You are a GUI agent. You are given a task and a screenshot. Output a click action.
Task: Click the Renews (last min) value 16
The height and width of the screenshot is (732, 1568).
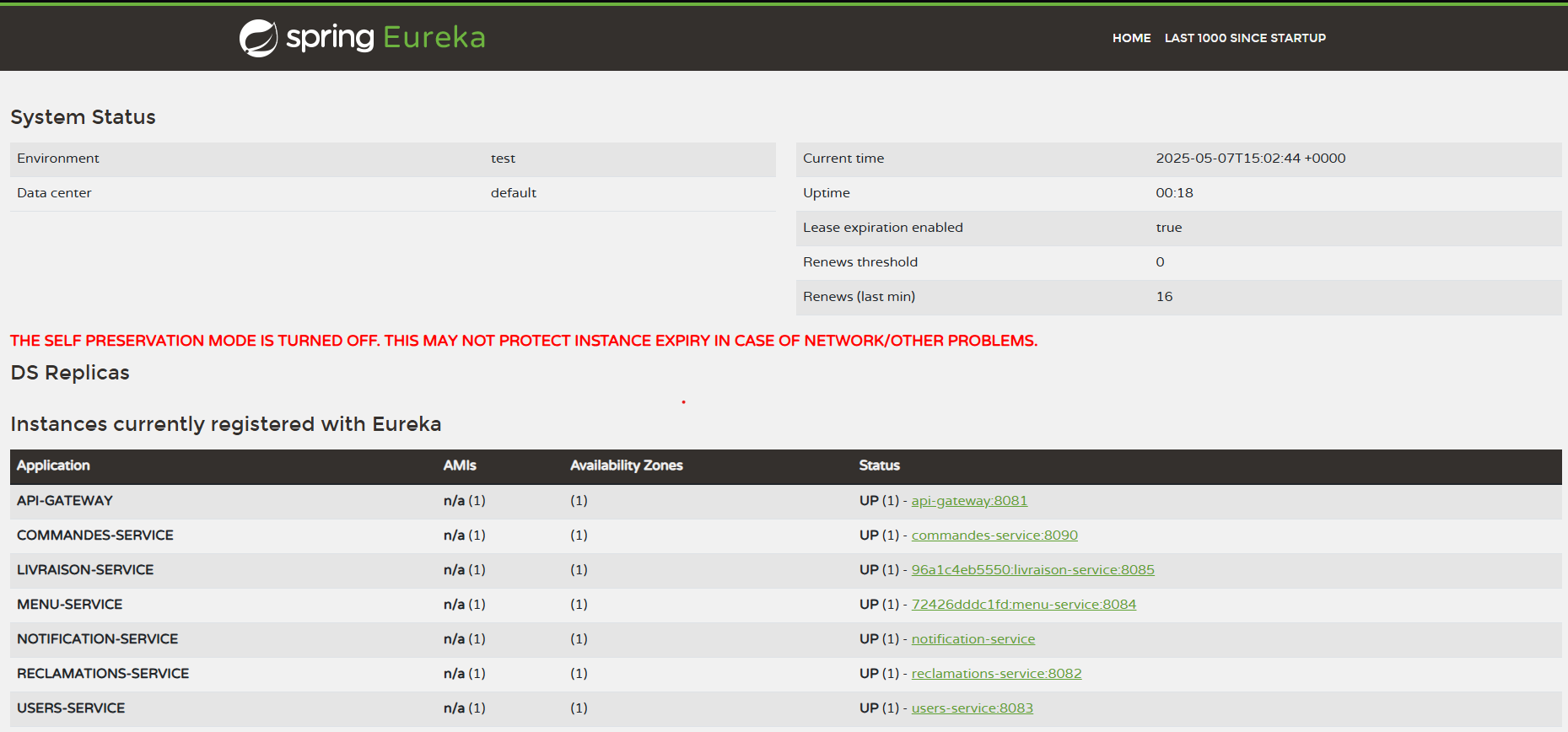1164,297
